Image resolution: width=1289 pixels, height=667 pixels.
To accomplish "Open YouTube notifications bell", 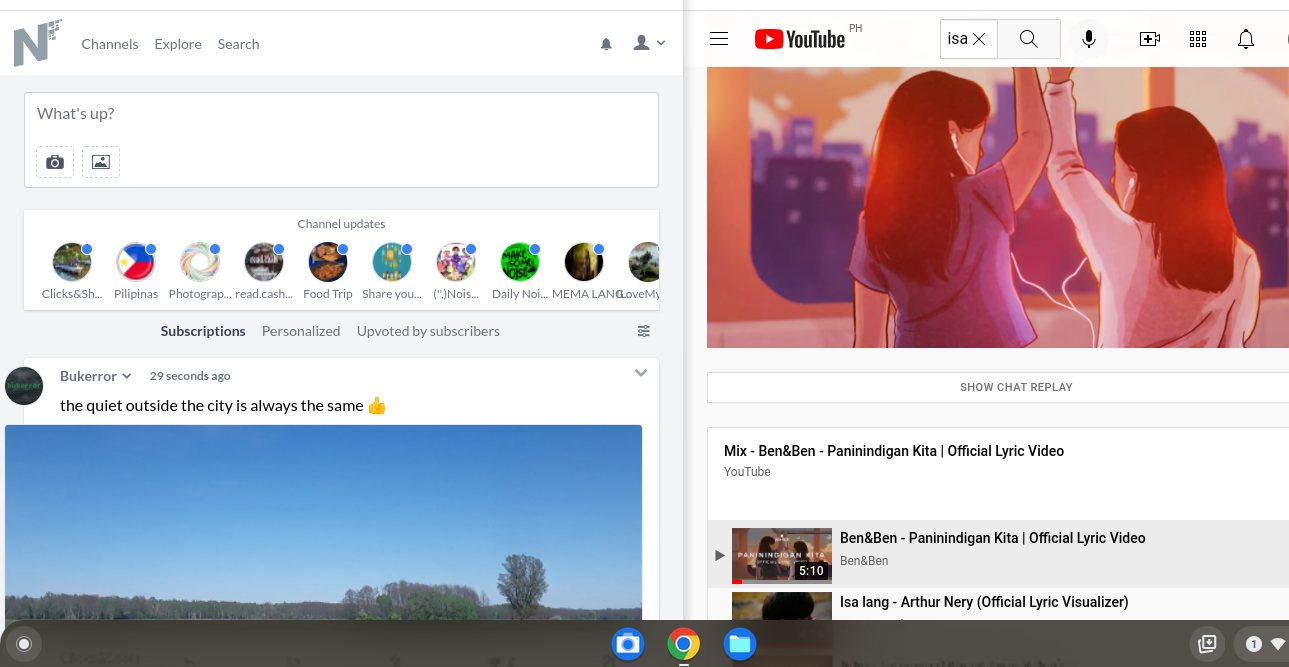I will 1246,39.
